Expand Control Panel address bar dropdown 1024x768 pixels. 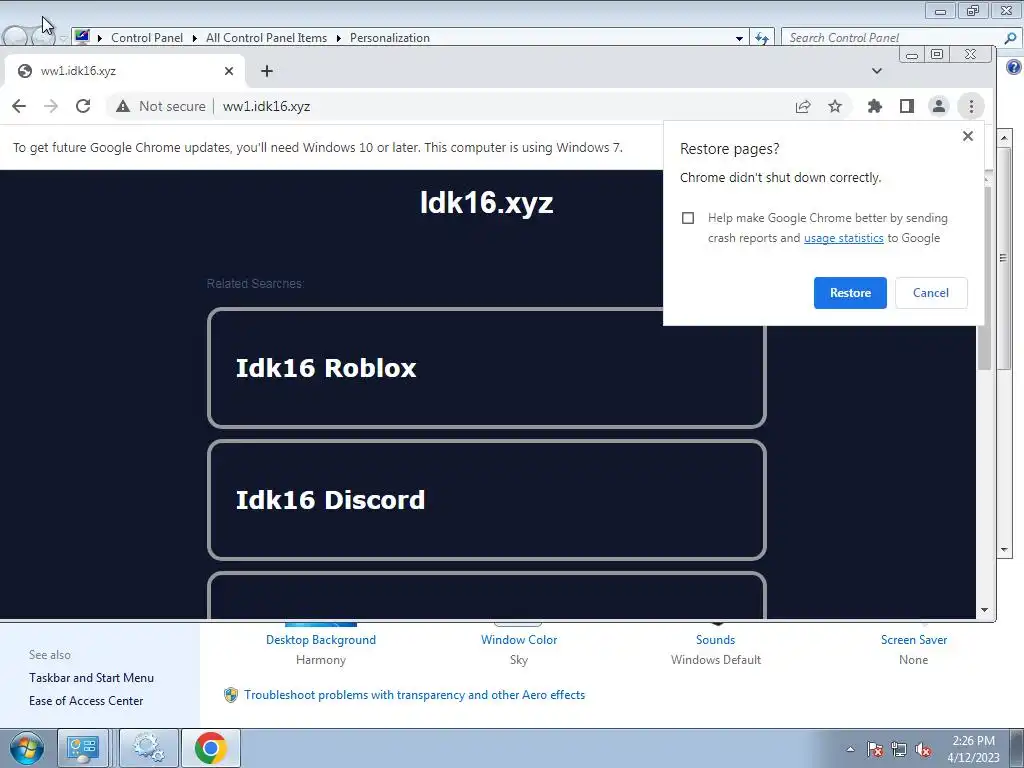tap(739, 39)
